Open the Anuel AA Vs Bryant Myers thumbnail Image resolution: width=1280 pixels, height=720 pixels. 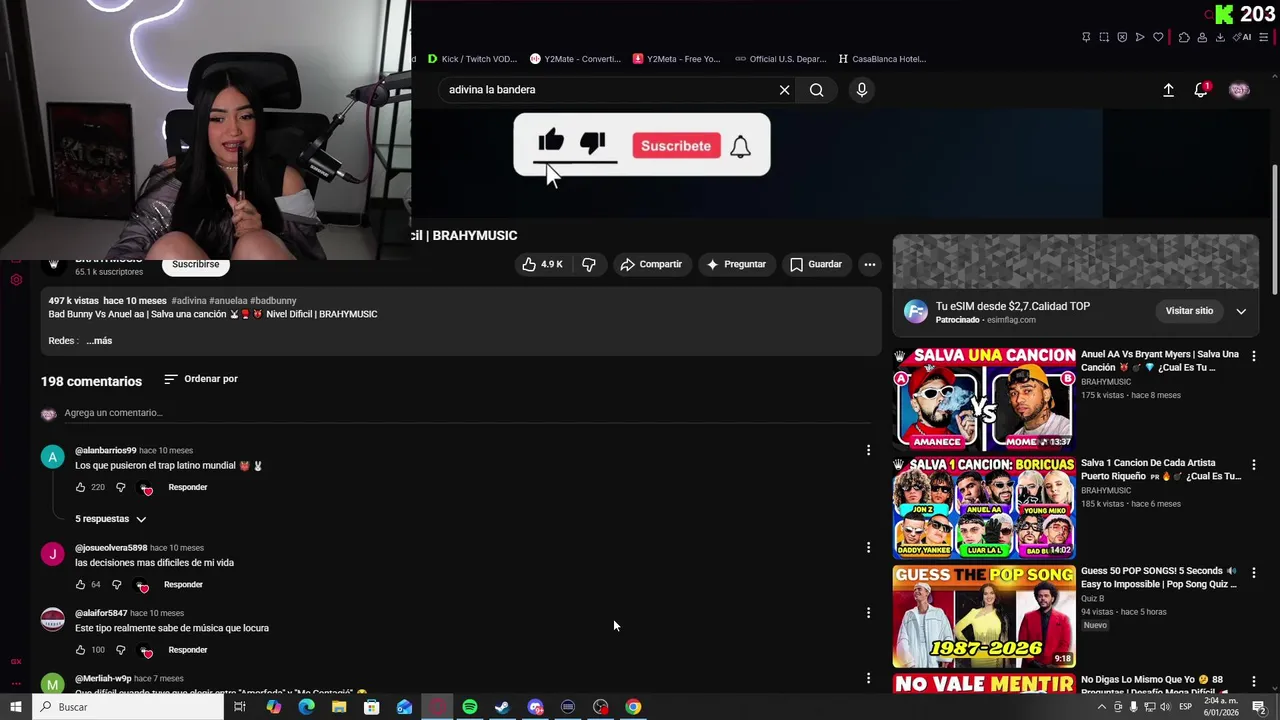(x=984, y=398)
